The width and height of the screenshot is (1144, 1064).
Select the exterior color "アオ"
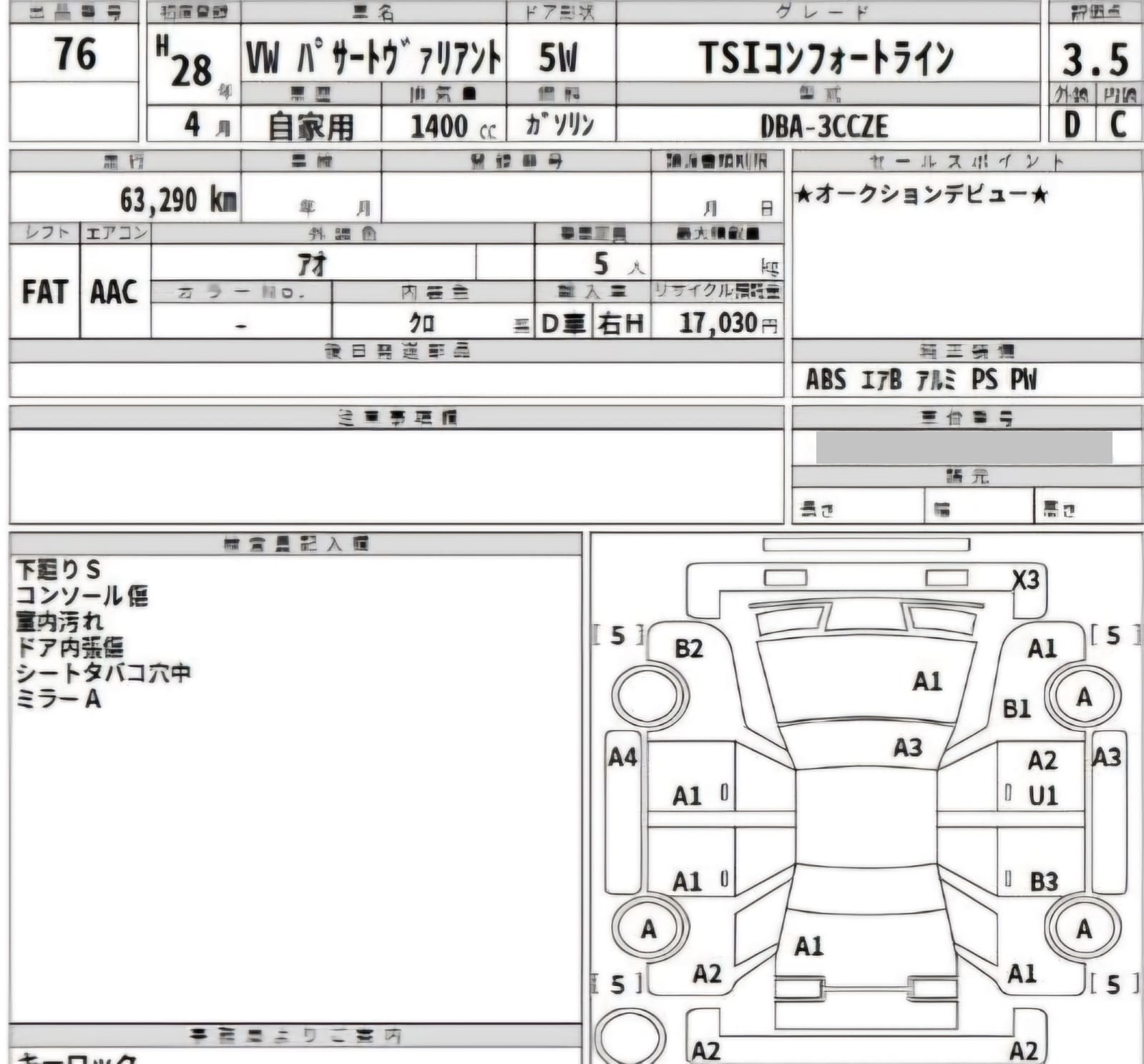[x=313, y=265]
